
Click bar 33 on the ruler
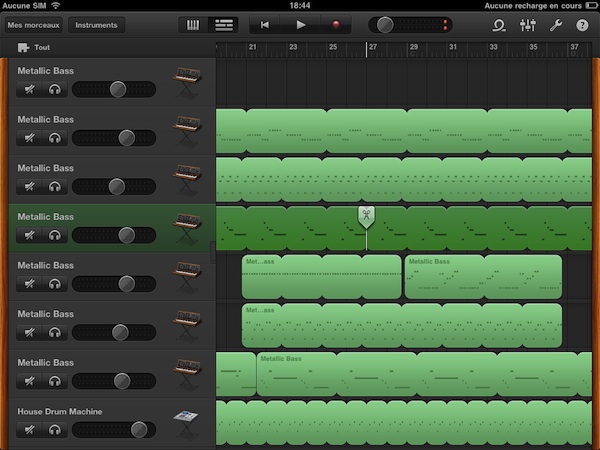[494, 47]
